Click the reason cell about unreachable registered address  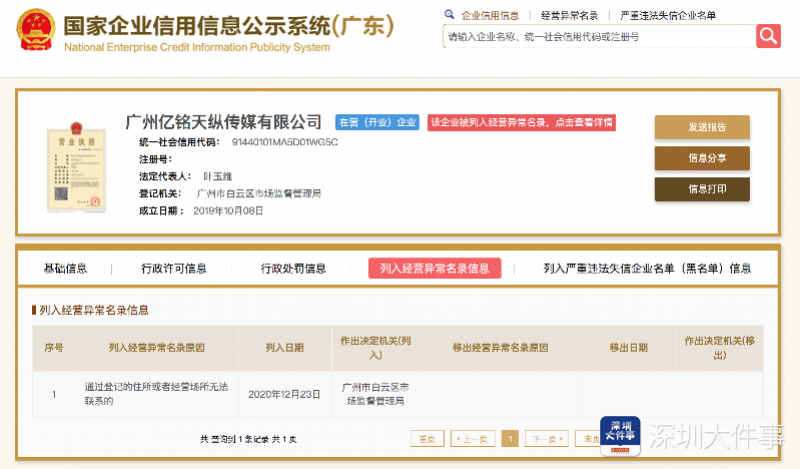(156, 394)
